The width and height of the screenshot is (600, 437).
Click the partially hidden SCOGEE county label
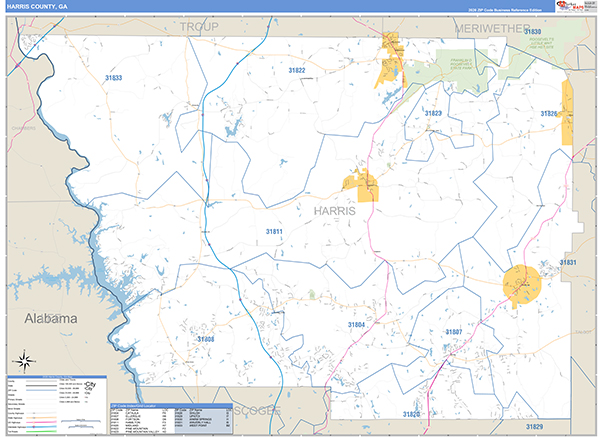258,411
